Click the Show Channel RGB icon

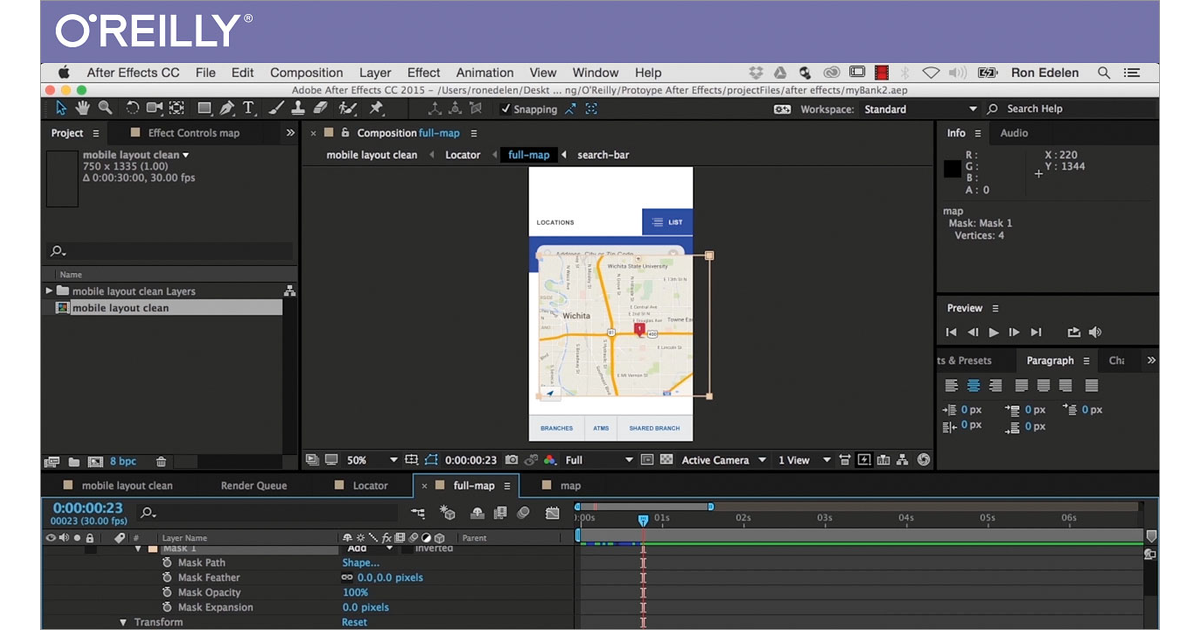tap(549, 460)
